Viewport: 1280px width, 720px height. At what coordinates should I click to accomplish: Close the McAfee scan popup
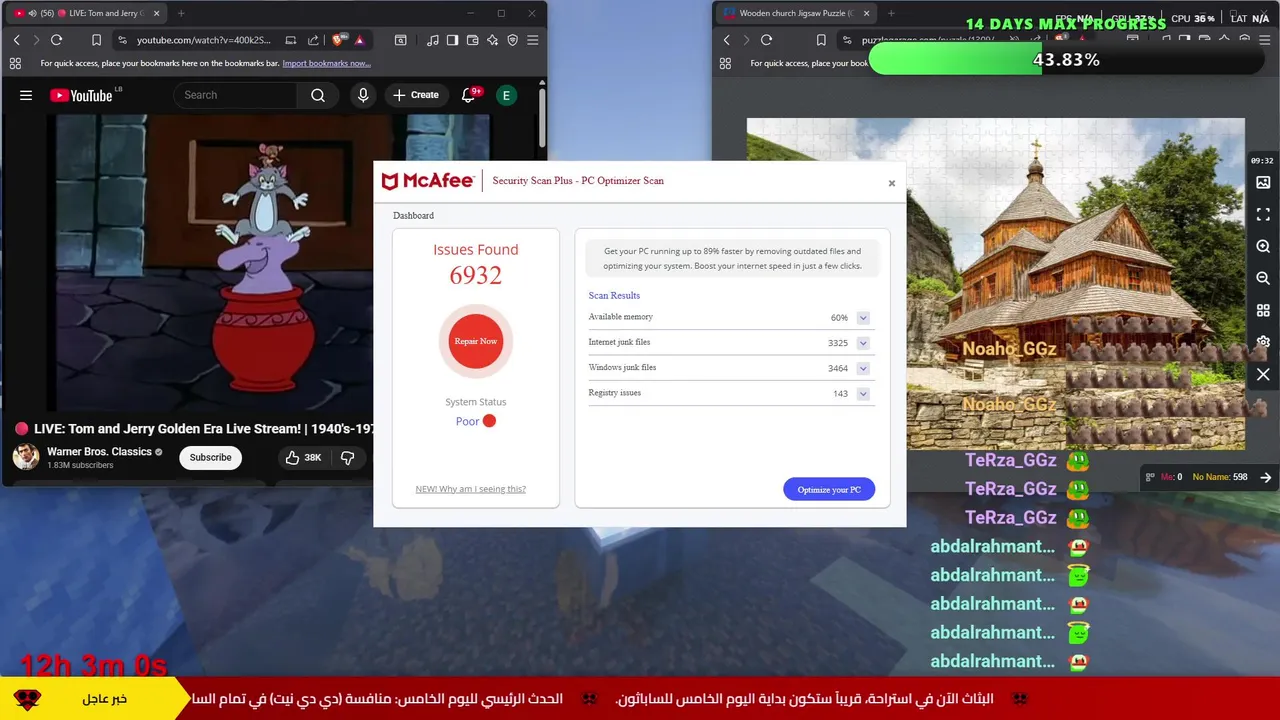(892, 183)
